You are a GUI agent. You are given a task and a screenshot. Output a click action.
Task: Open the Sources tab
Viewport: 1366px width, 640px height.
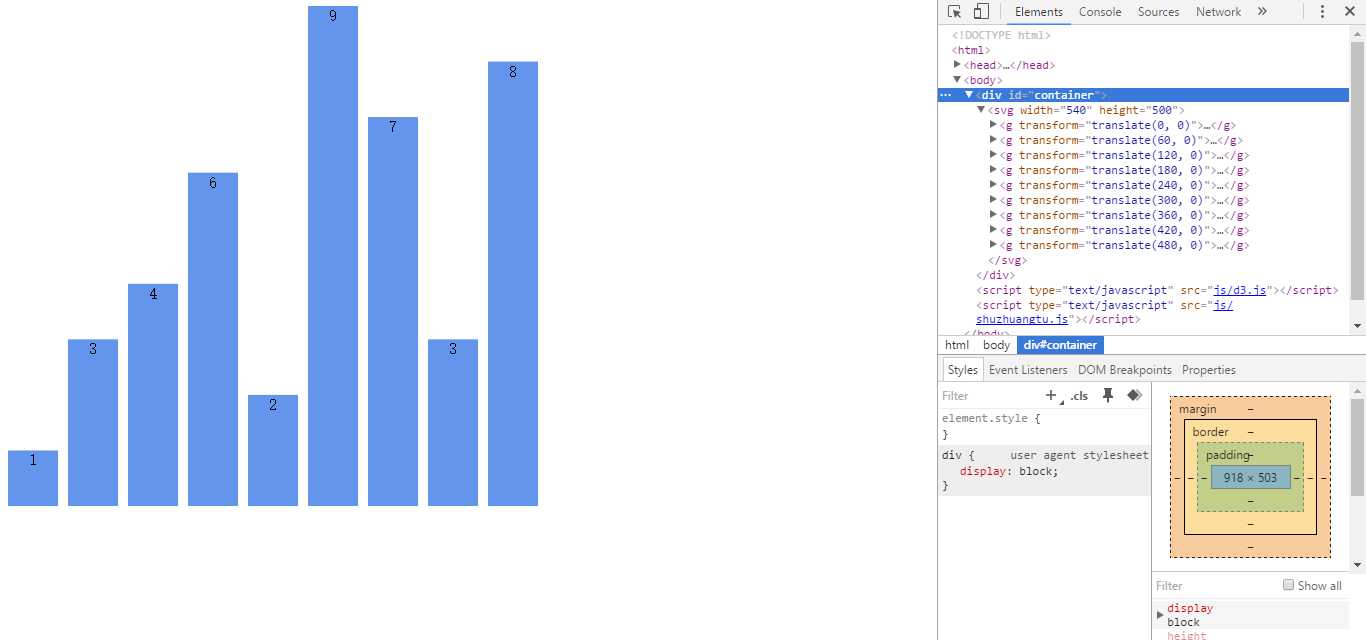point(1158,12)
